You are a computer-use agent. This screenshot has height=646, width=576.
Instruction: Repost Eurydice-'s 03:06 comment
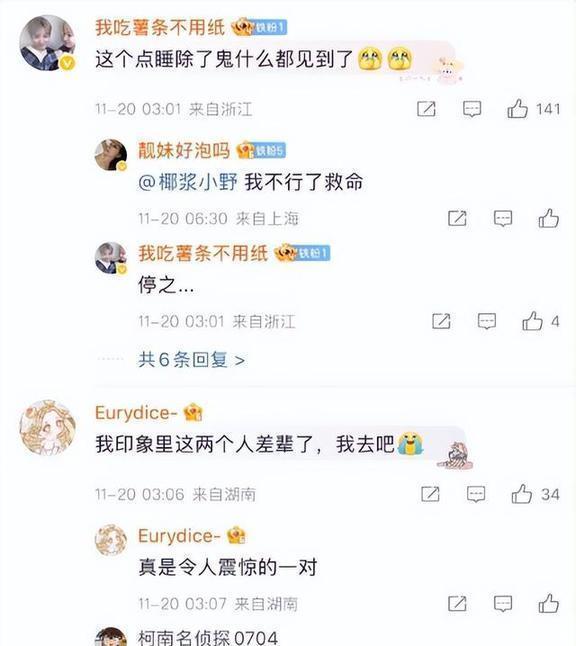pos(430,494)
